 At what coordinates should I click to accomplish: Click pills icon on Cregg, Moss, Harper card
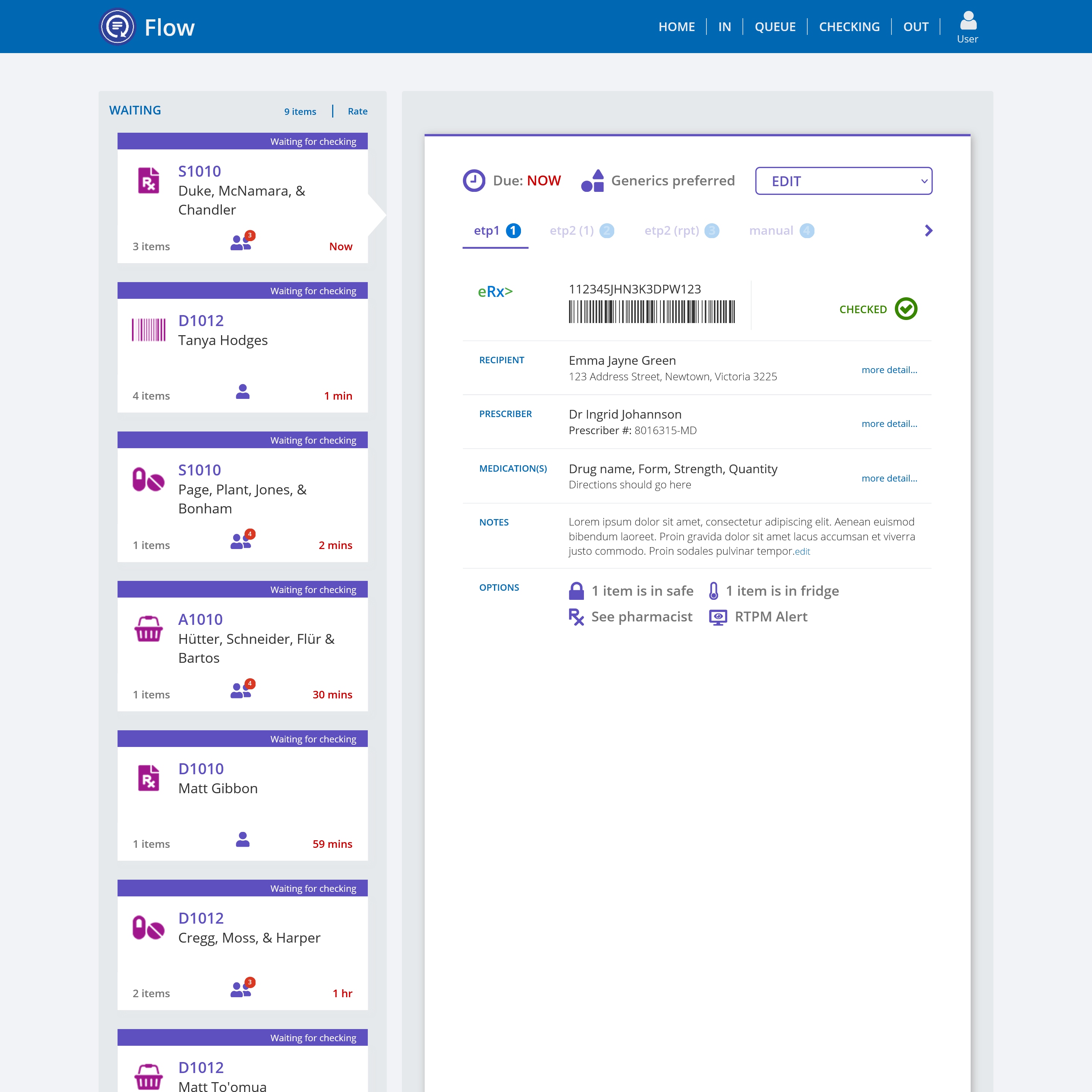pyautogui.click(x=149, y=927)
